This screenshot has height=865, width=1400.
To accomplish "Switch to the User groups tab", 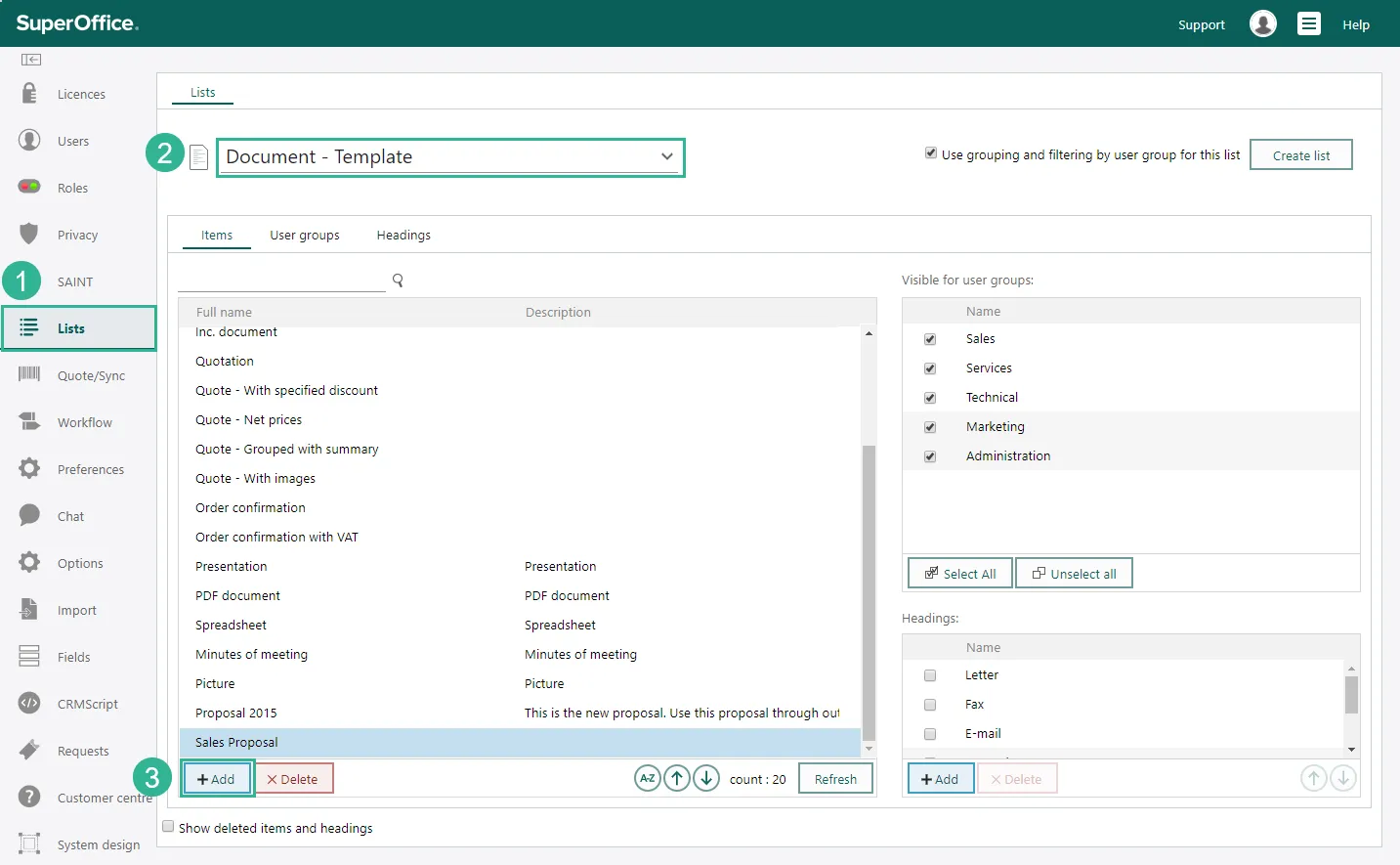I will click(305, 236).
